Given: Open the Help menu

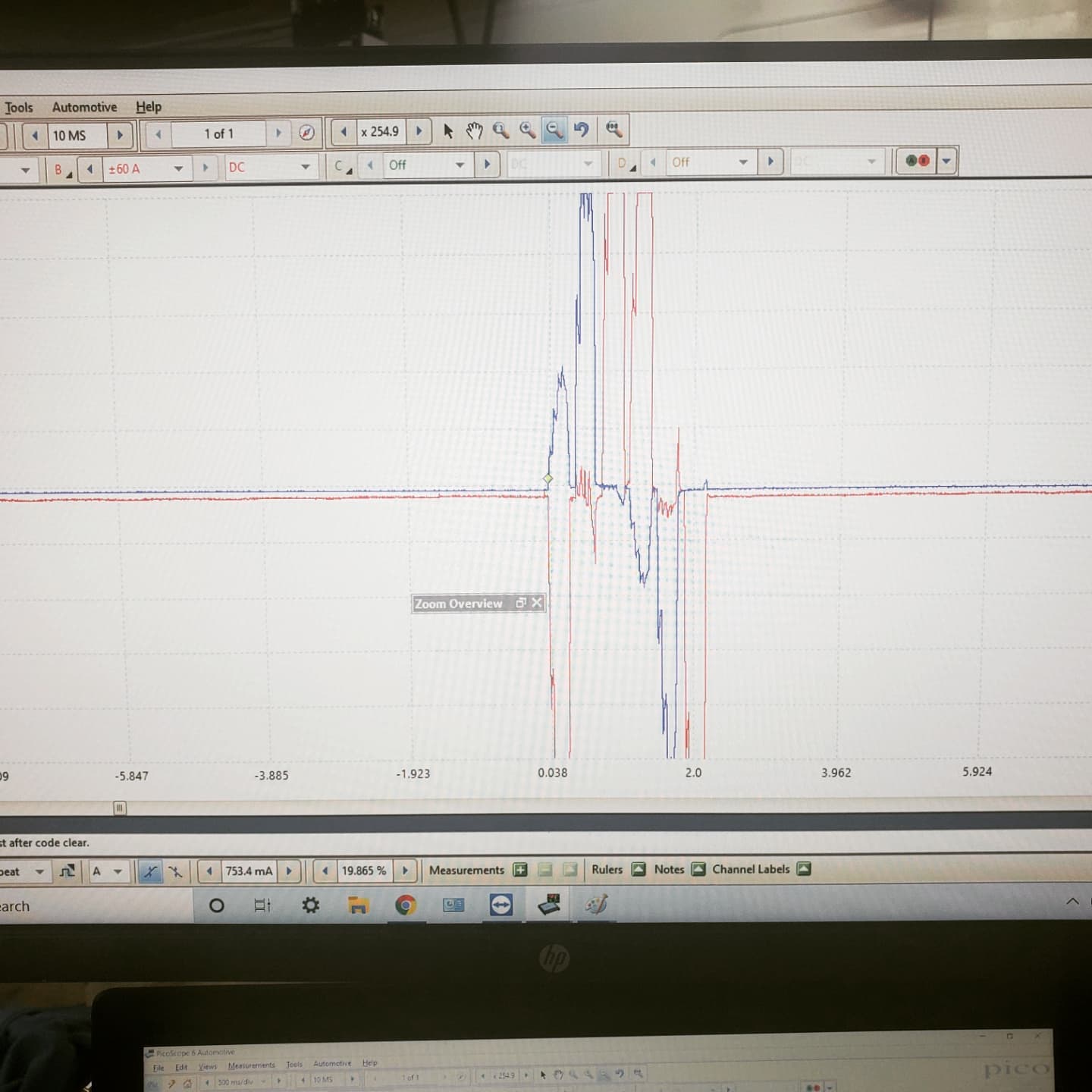Looking at the screenshot, I should (149, 107).
